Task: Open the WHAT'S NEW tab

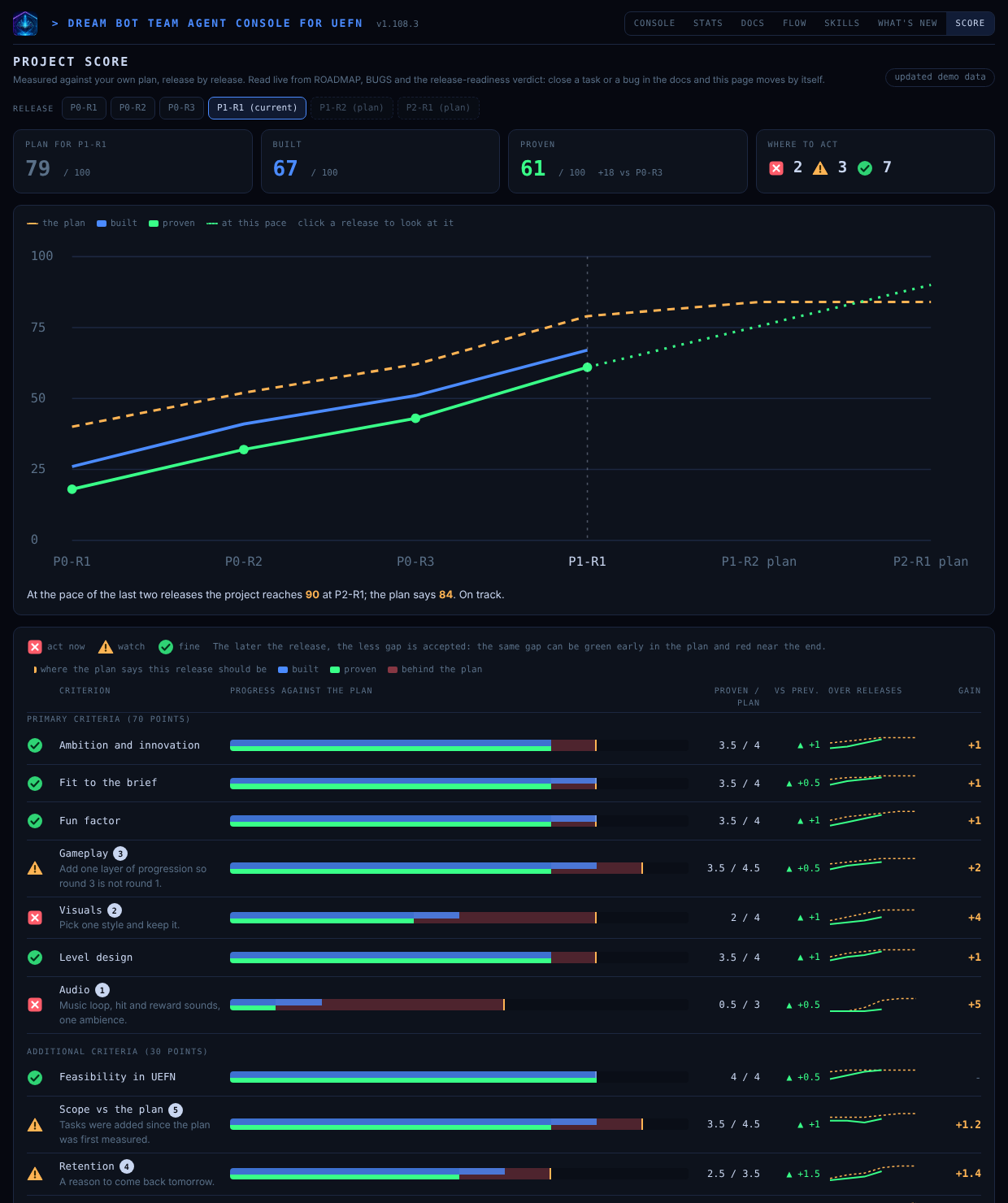Action: 907,24
